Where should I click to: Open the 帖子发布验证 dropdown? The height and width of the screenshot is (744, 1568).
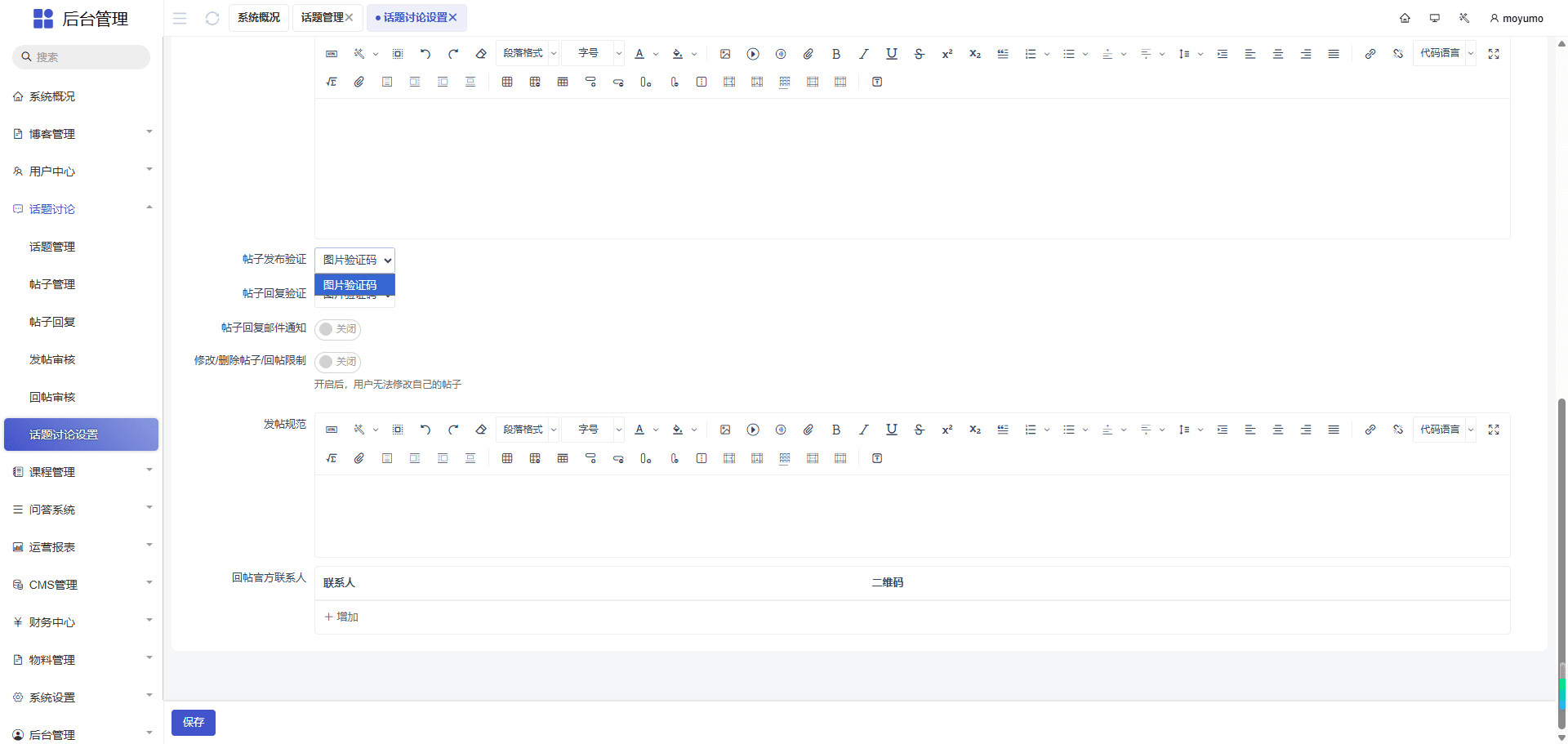pos(354,260)
